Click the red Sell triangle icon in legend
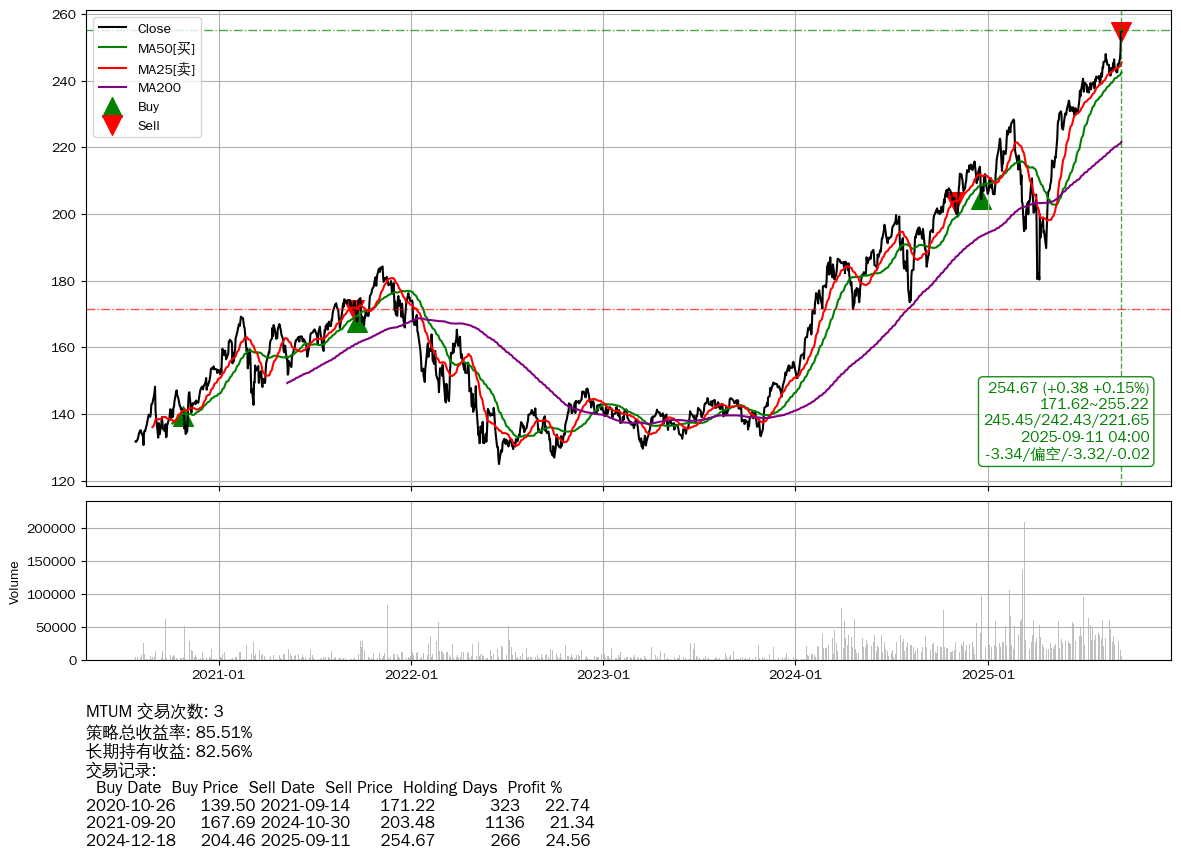Screen dimensions: 1181x858 (113, 126)
